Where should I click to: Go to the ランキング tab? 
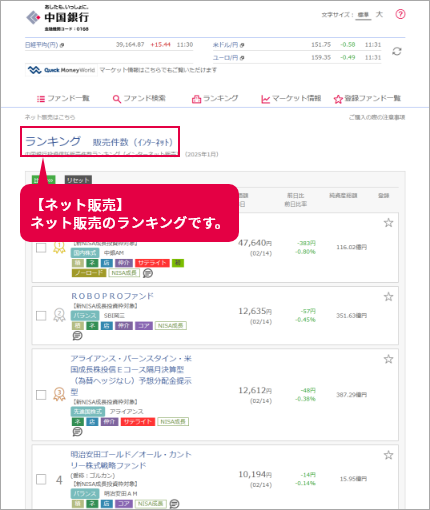pos(215,98)
